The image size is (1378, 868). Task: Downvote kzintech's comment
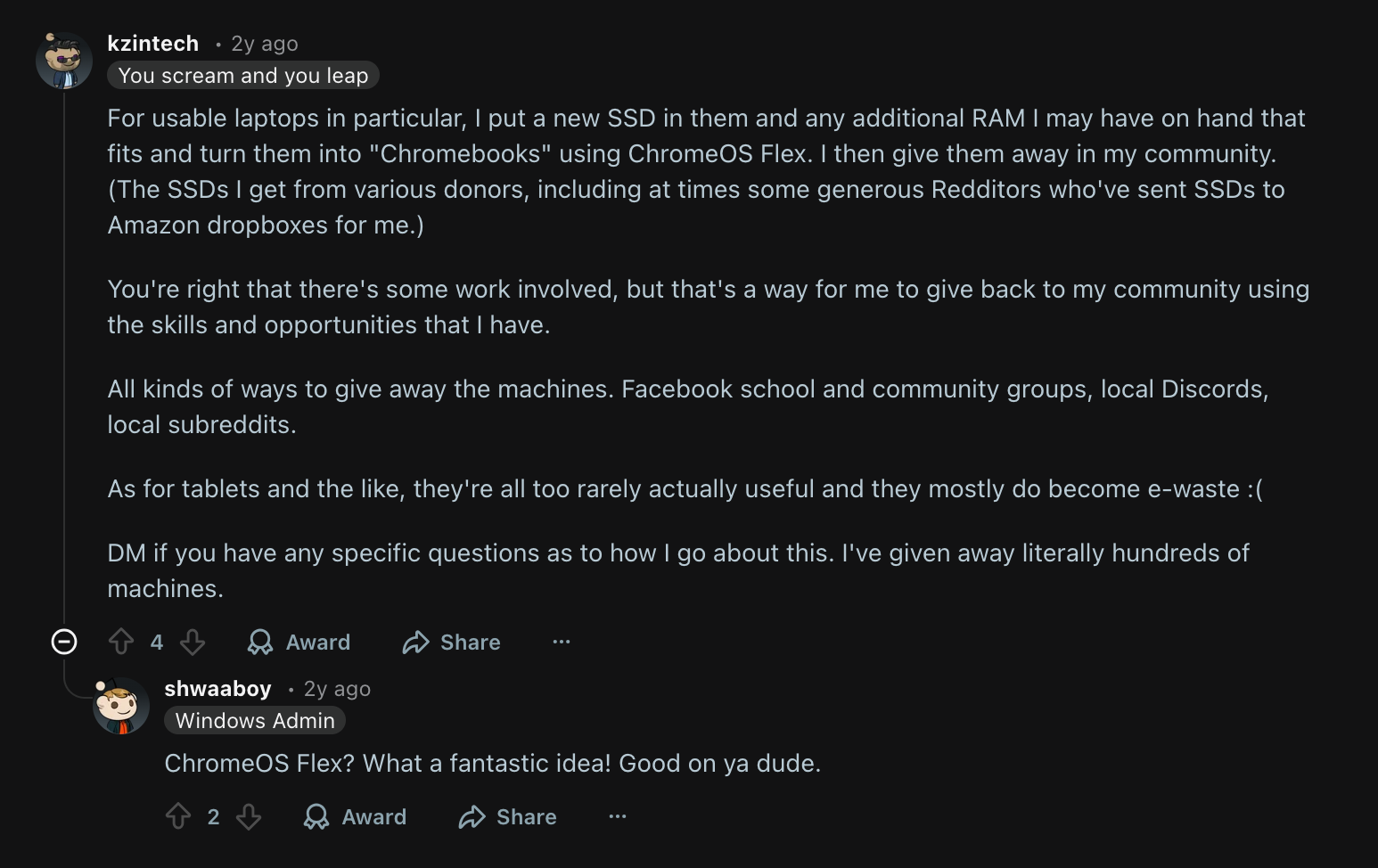(193, 642)
